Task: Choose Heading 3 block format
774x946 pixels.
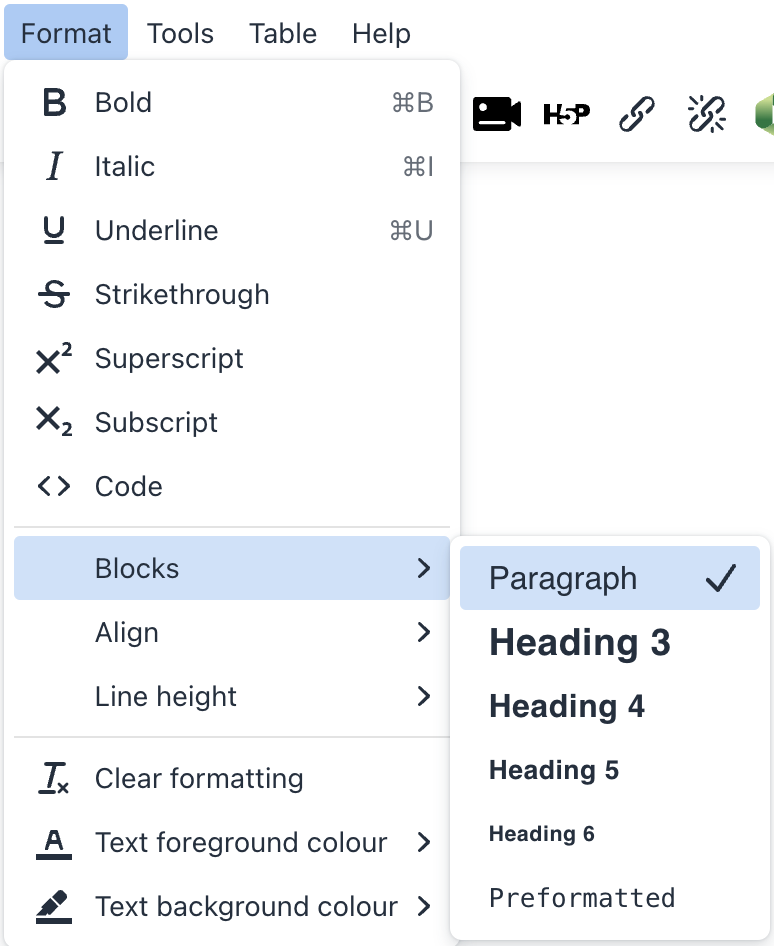Action: tap(580, 643)
